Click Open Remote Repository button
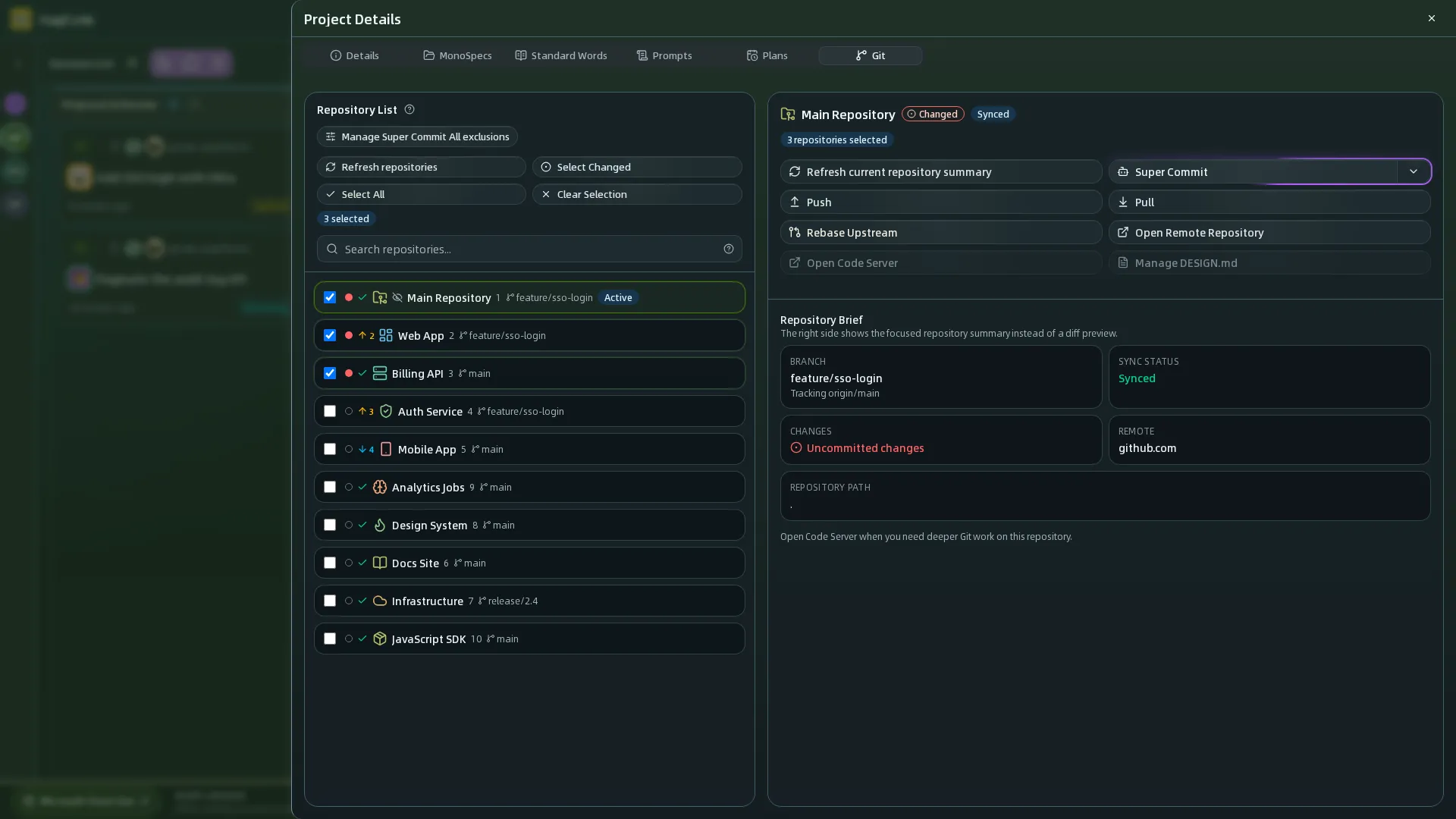1456x819 pixels. click(1269, 232)
